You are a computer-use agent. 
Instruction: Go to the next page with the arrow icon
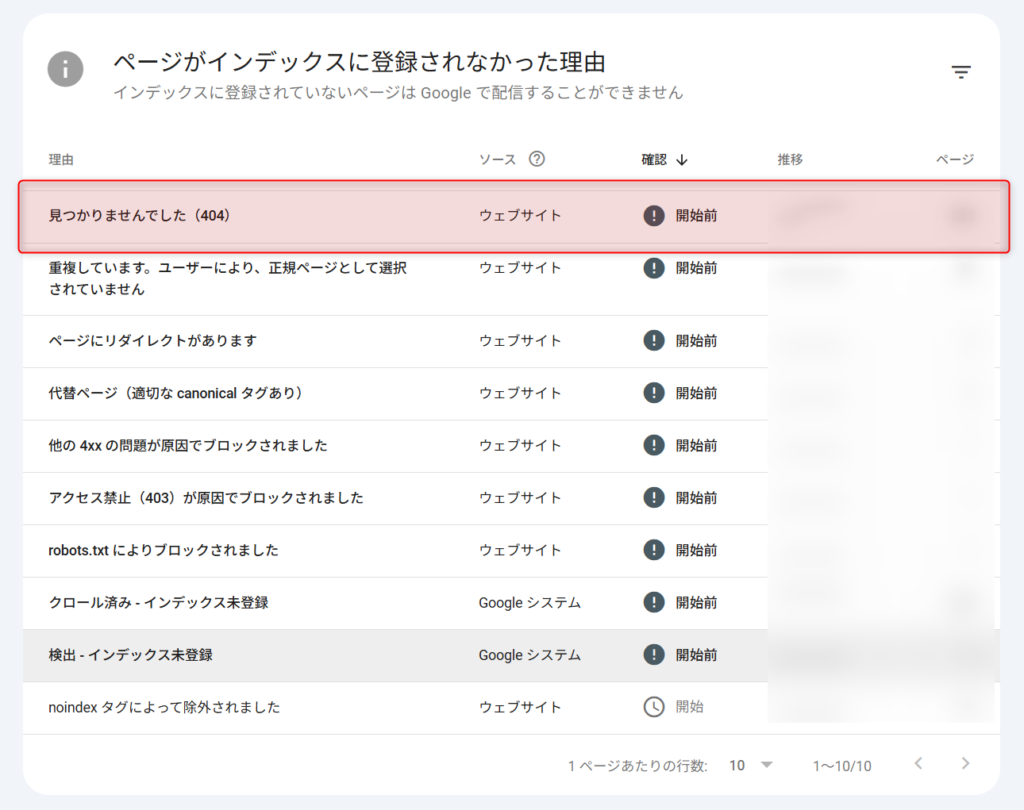(x=963, y=764)
